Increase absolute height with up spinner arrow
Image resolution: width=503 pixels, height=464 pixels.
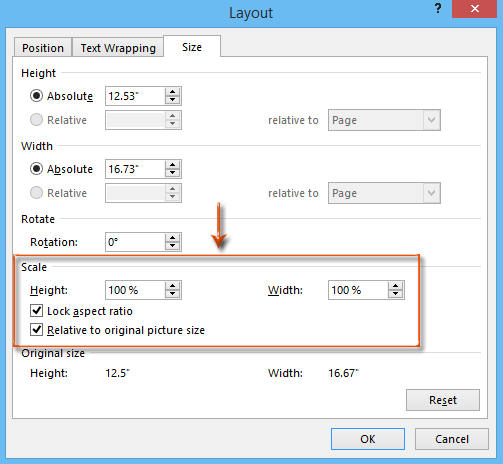point(172,92)
